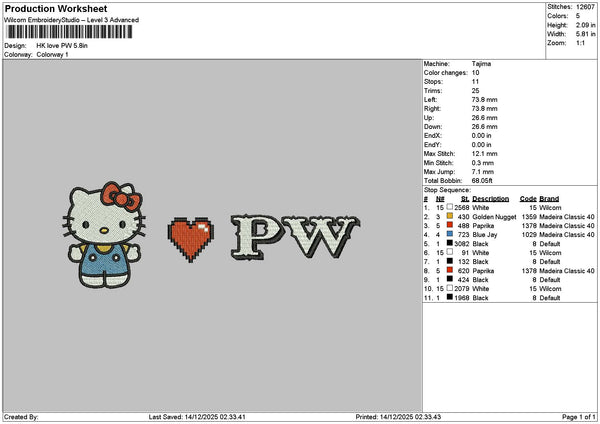Click the Brand column header
This screenshot has width=600, height=424.
tap(549, 199)
